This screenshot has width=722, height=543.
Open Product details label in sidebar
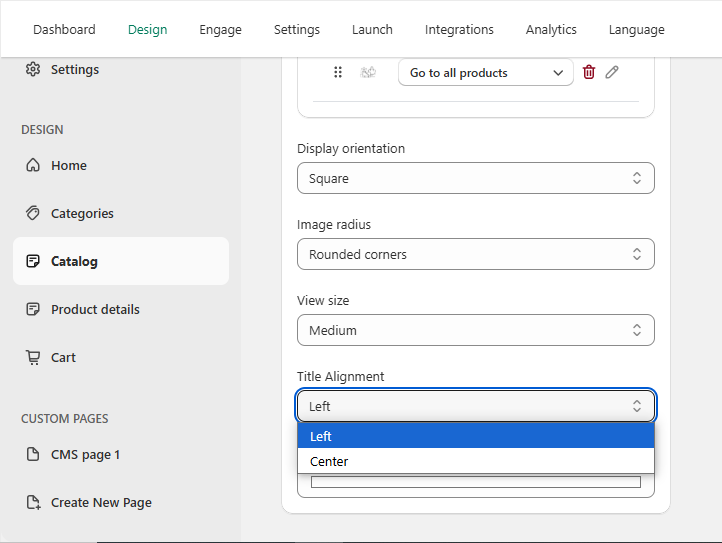coord(95,309)
